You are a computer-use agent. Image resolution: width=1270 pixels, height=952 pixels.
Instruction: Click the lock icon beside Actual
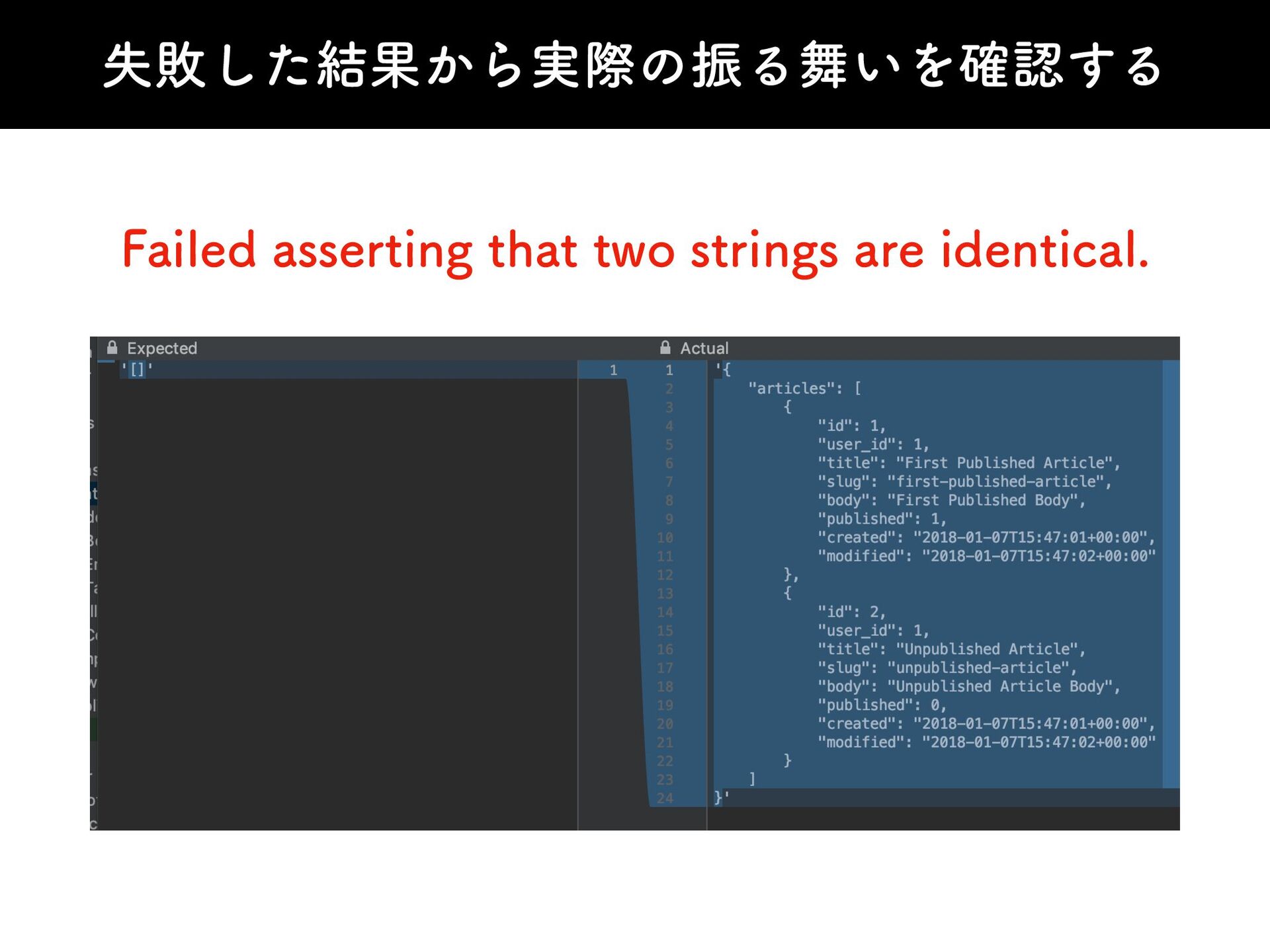pos(665,348)
